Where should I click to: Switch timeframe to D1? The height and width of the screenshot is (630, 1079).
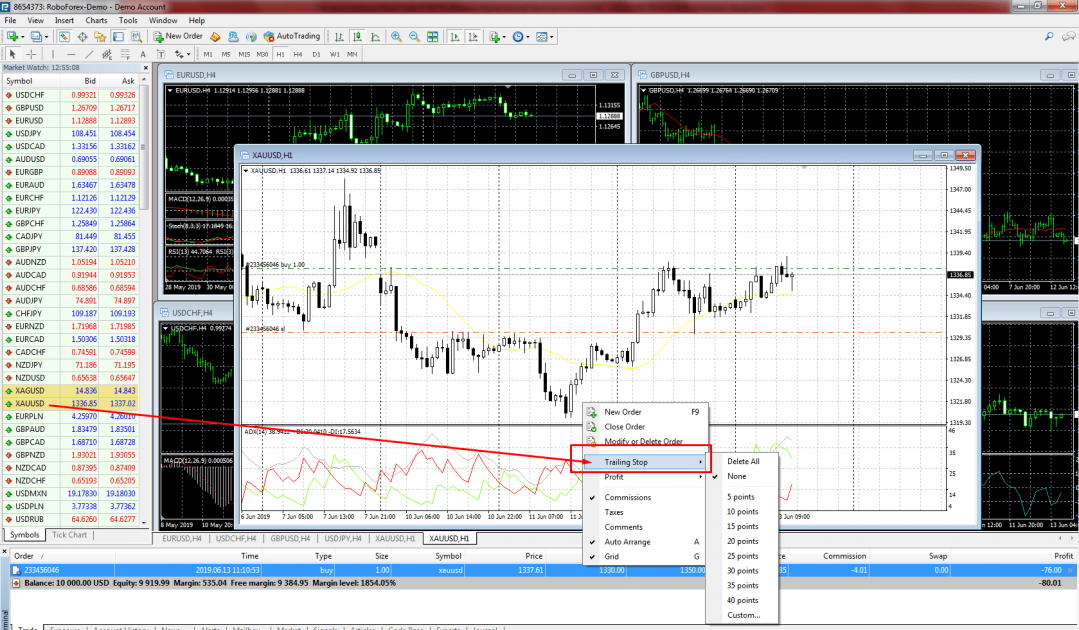pos(317,54)
